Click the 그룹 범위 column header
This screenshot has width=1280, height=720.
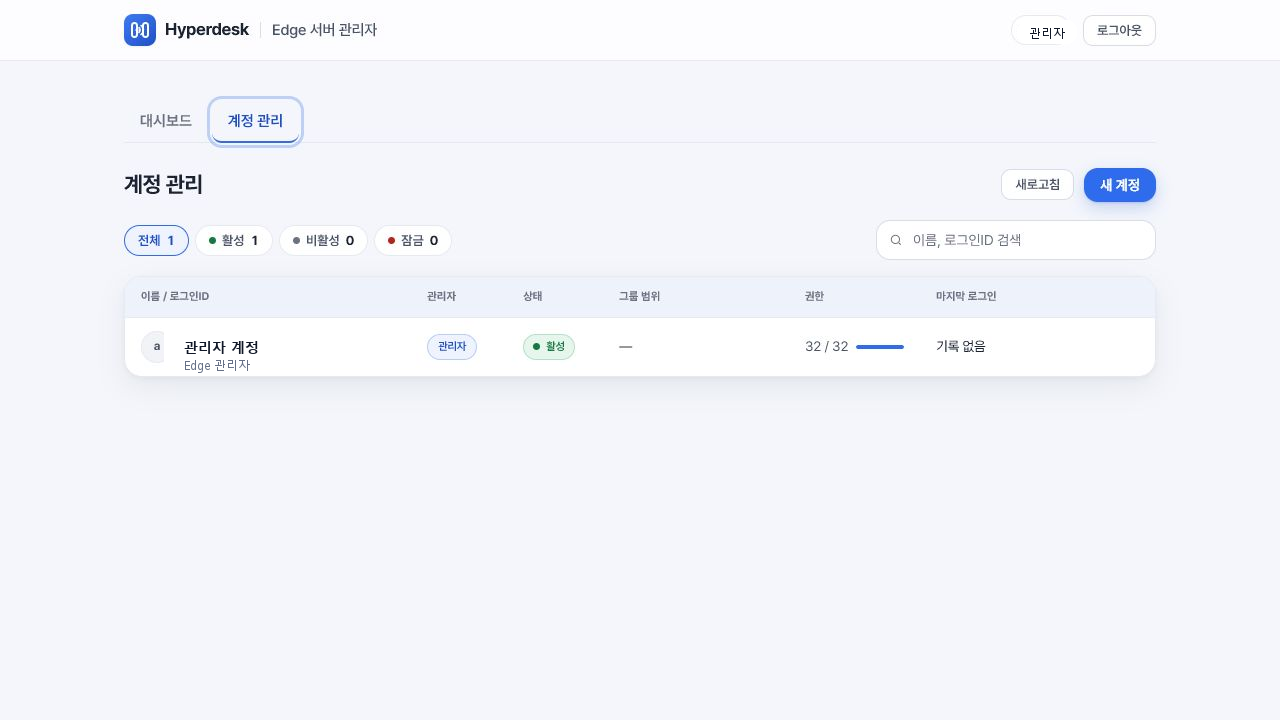click(639, 297)
